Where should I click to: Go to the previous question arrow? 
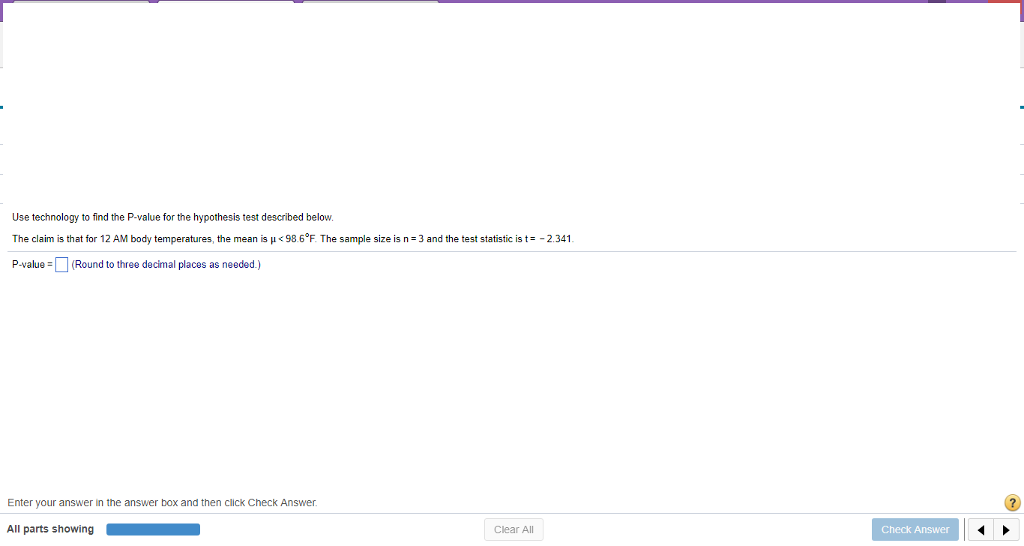coord(980,530)
